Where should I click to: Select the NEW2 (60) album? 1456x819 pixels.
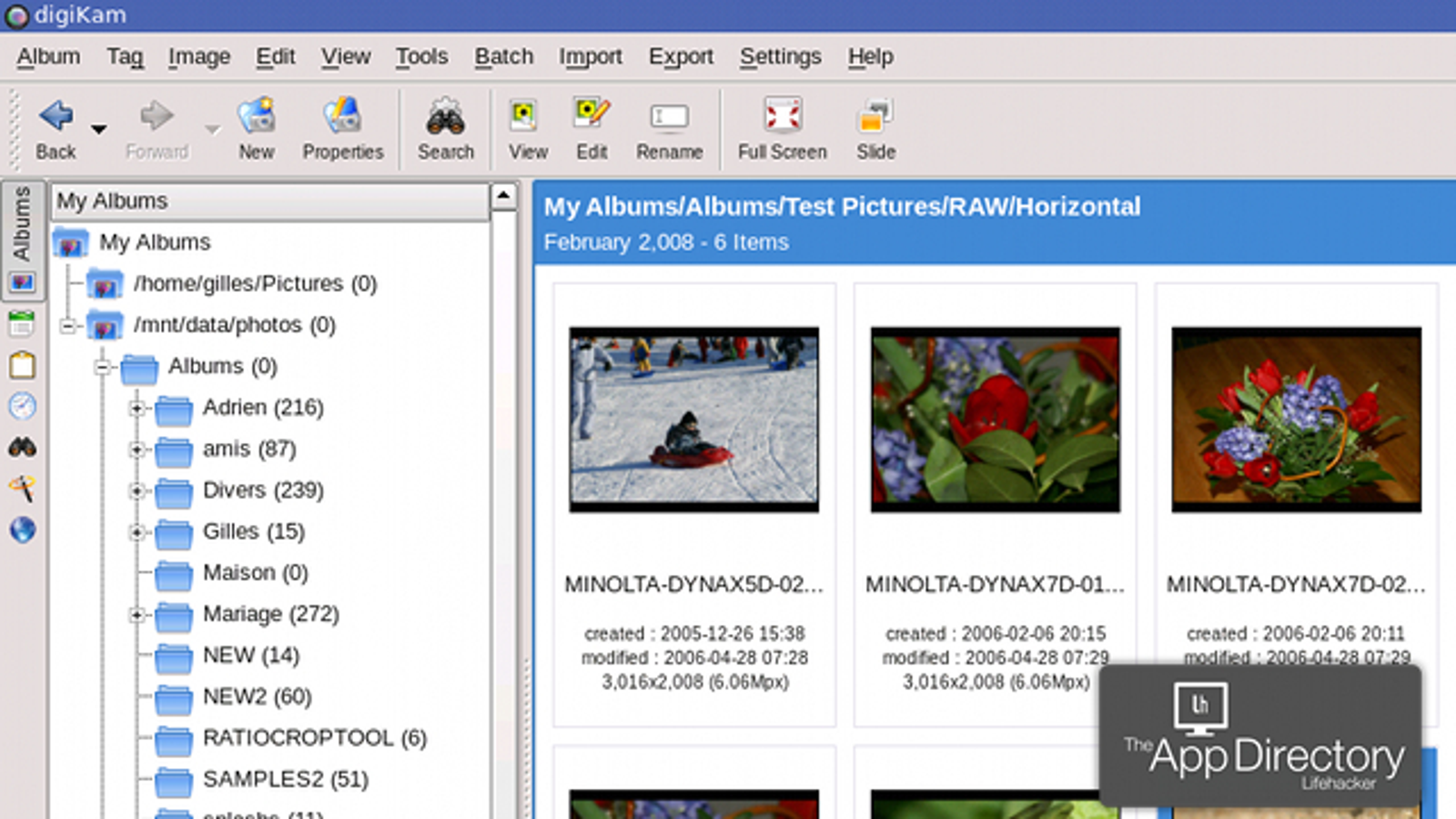[x=258, y=696]
